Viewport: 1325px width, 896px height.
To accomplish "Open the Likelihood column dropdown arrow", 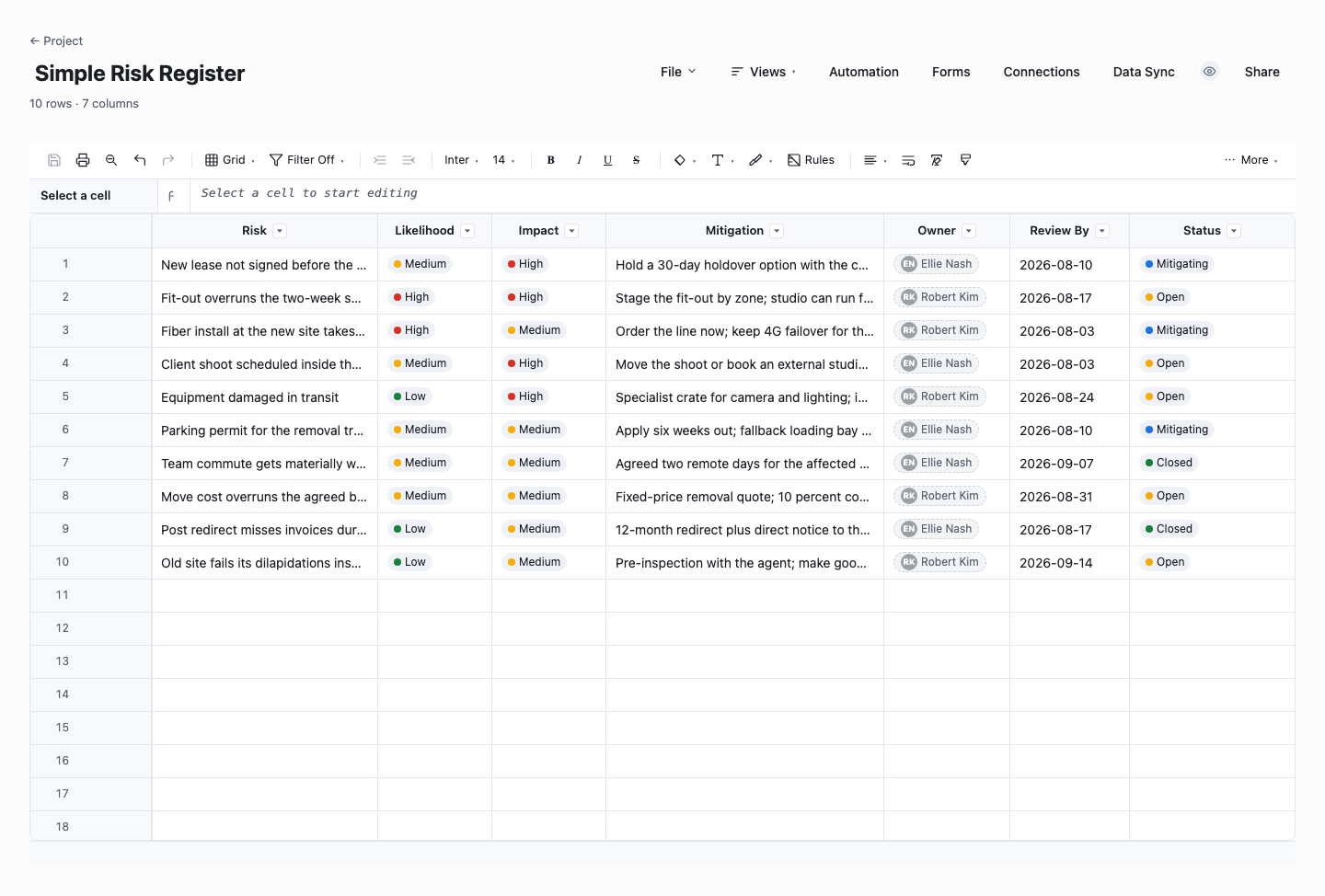I will point(467,231).
